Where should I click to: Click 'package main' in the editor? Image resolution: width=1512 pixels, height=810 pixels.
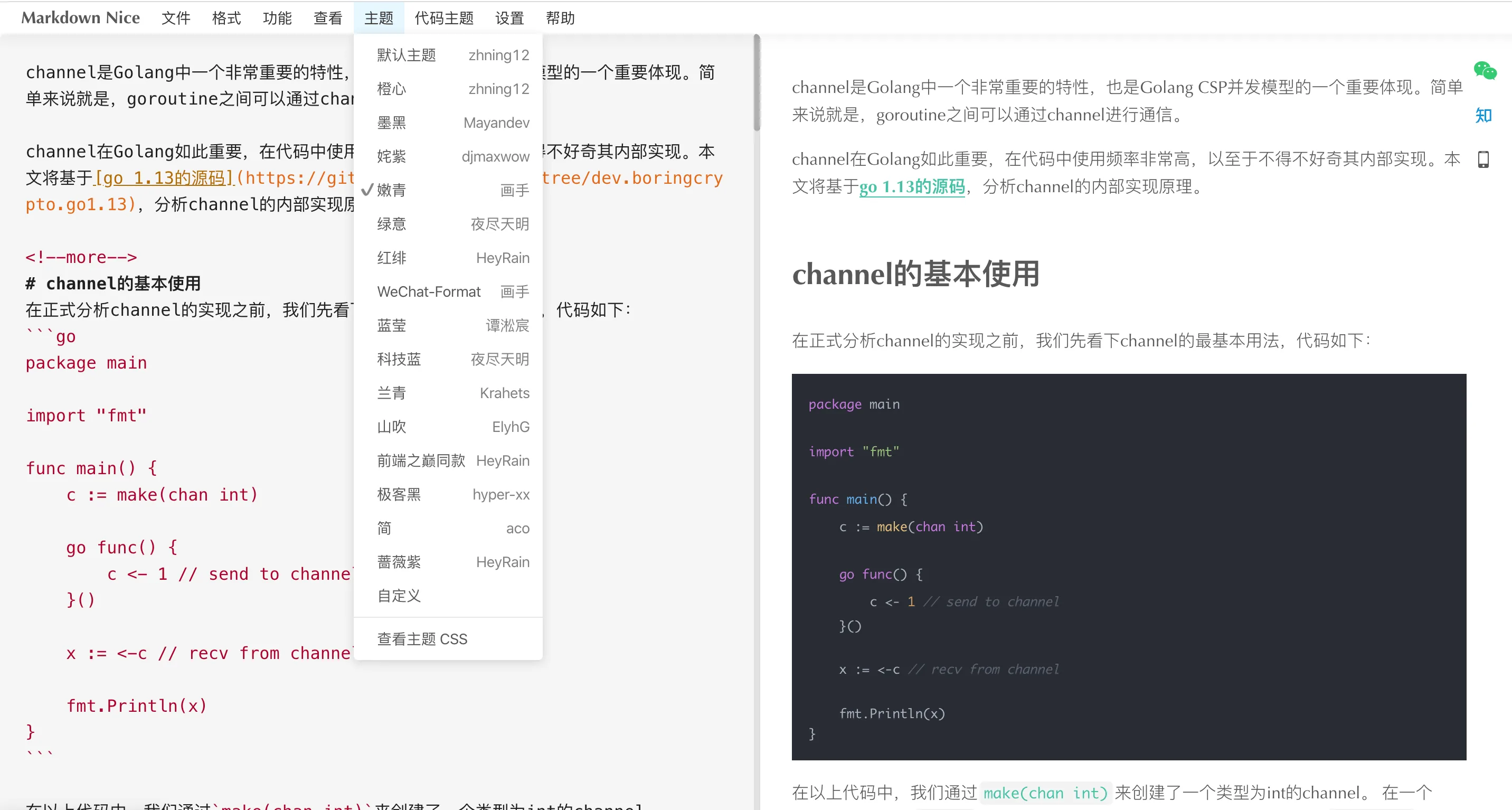click(x=86, y=363)
